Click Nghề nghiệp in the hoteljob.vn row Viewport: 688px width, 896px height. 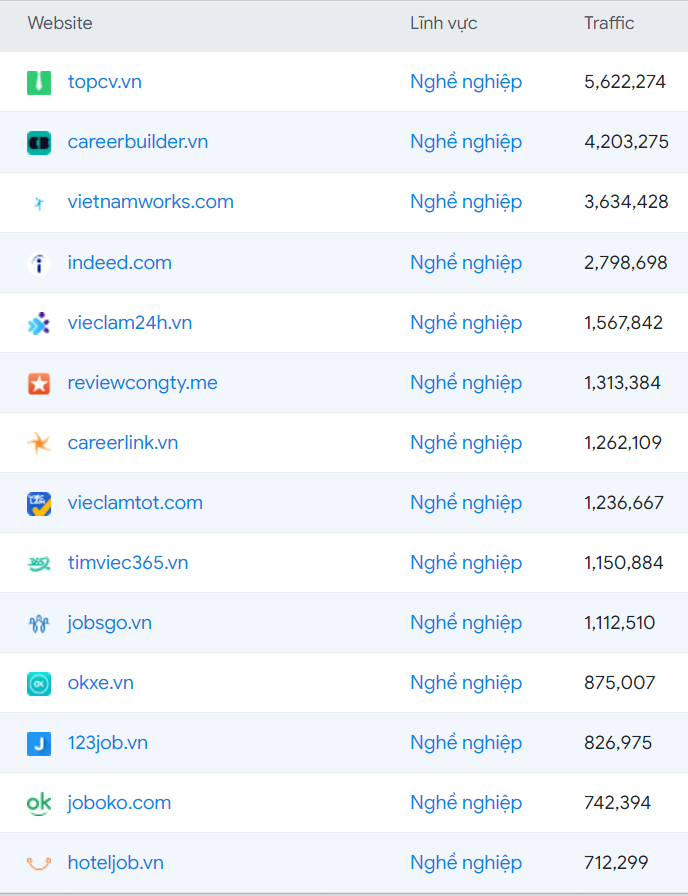pos(466,863)
